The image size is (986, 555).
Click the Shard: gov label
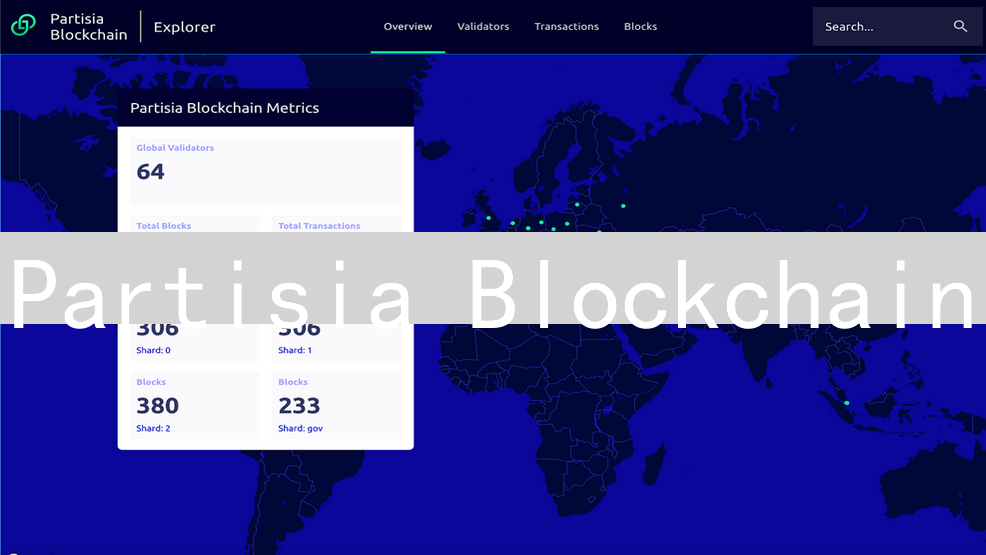[301, 428]
